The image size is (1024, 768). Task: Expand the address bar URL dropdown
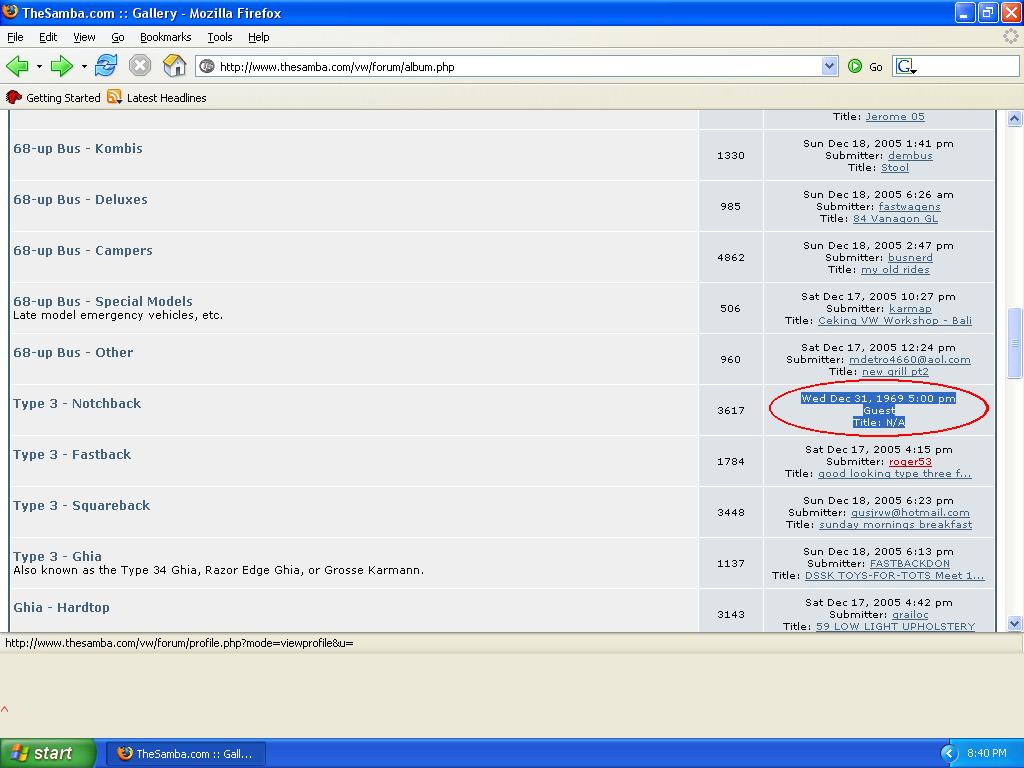pos(829,66)
